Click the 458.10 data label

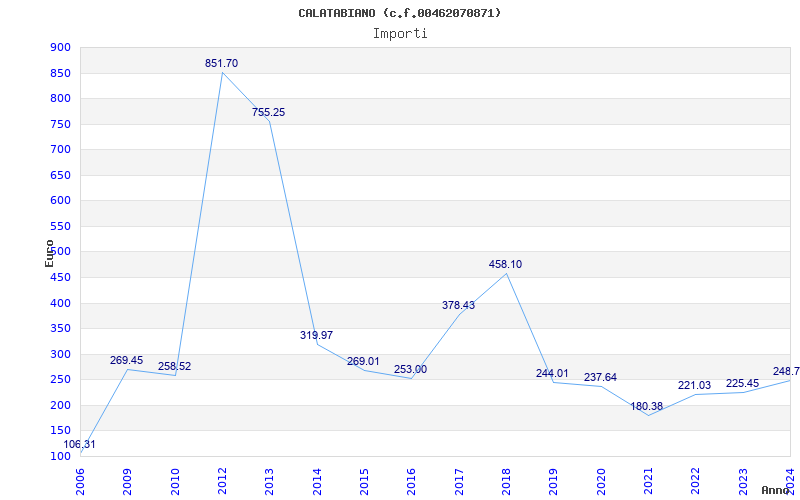coord(505,264)
